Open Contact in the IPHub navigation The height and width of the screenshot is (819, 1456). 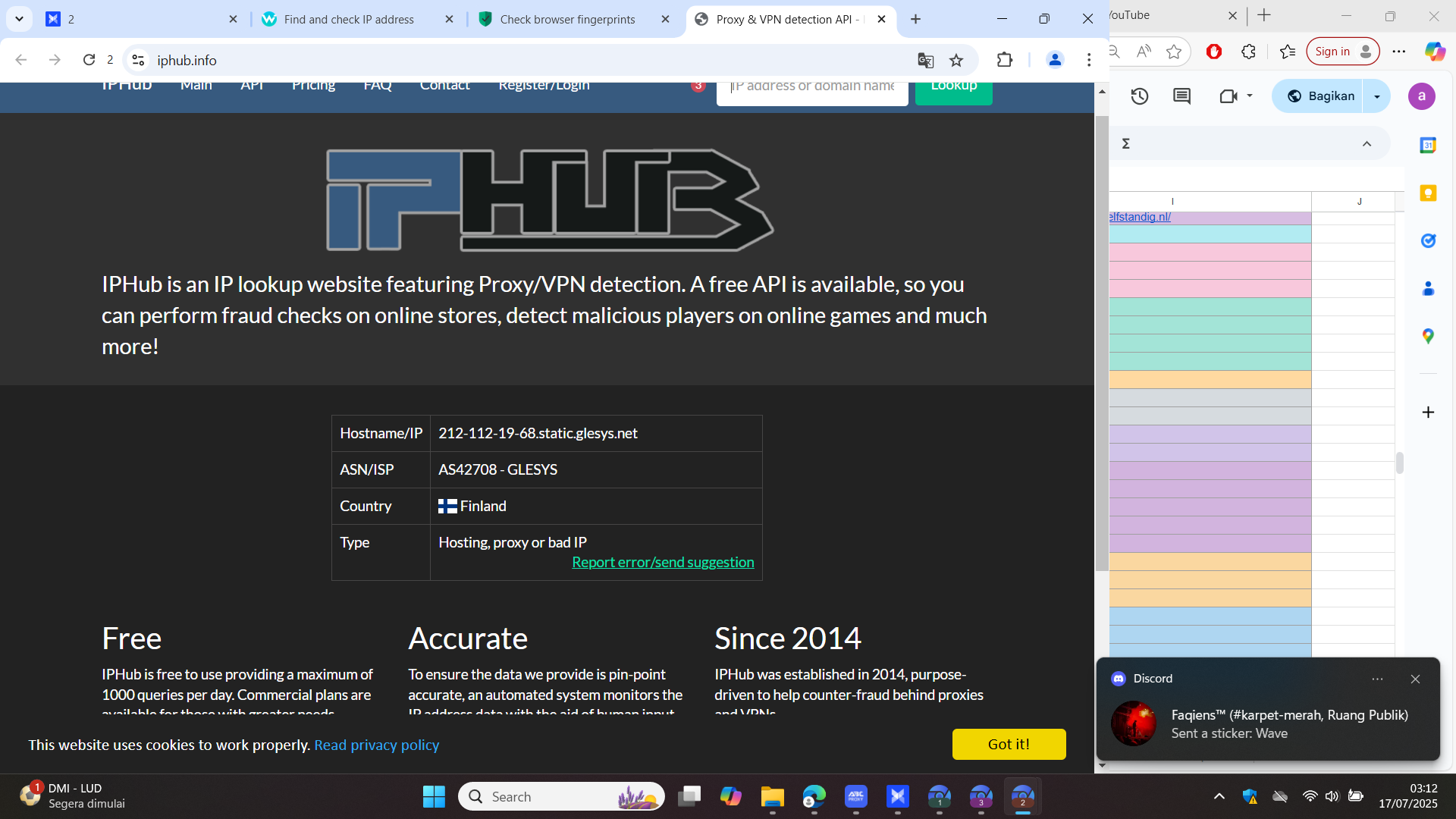tap(444, 85)
